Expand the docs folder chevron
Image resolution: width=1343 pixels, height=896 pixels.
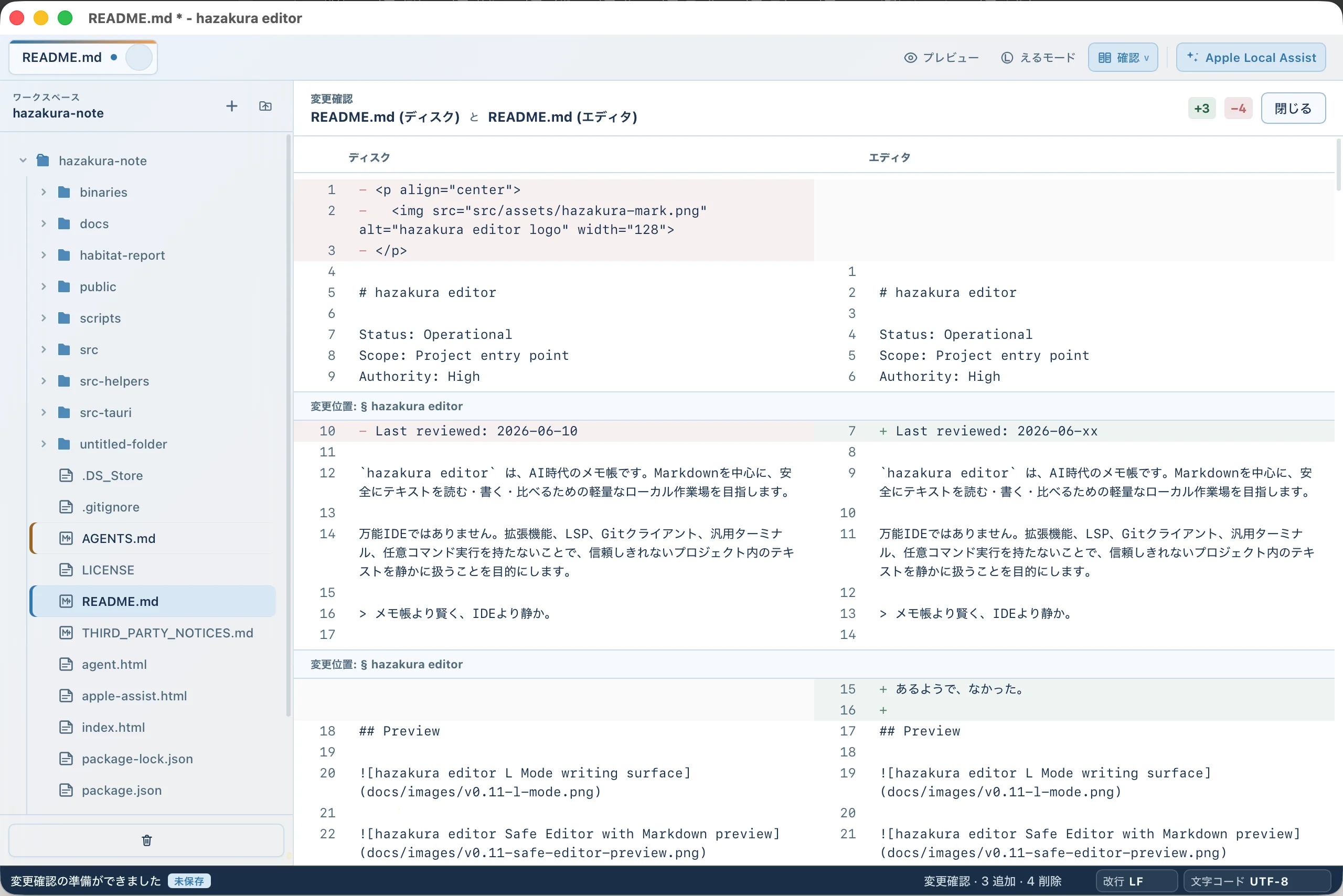tap(44, 223)
